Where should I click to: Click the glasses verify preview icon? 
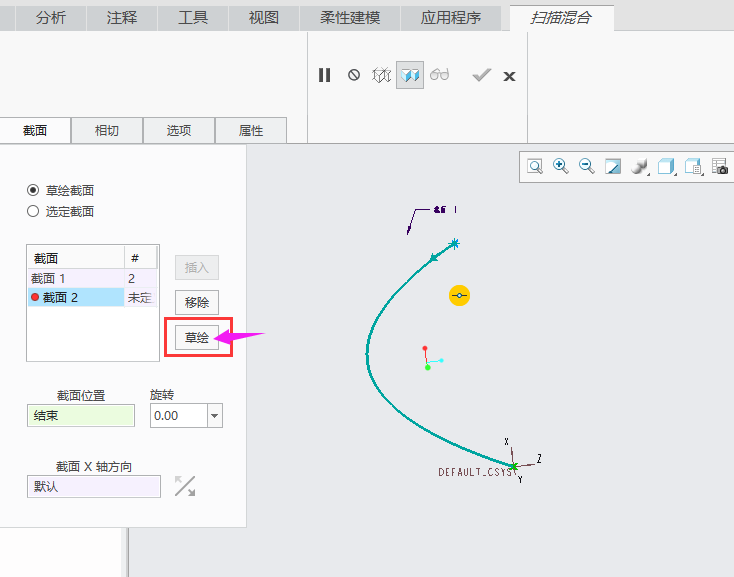pyautogui.click(x=440, y=75)
